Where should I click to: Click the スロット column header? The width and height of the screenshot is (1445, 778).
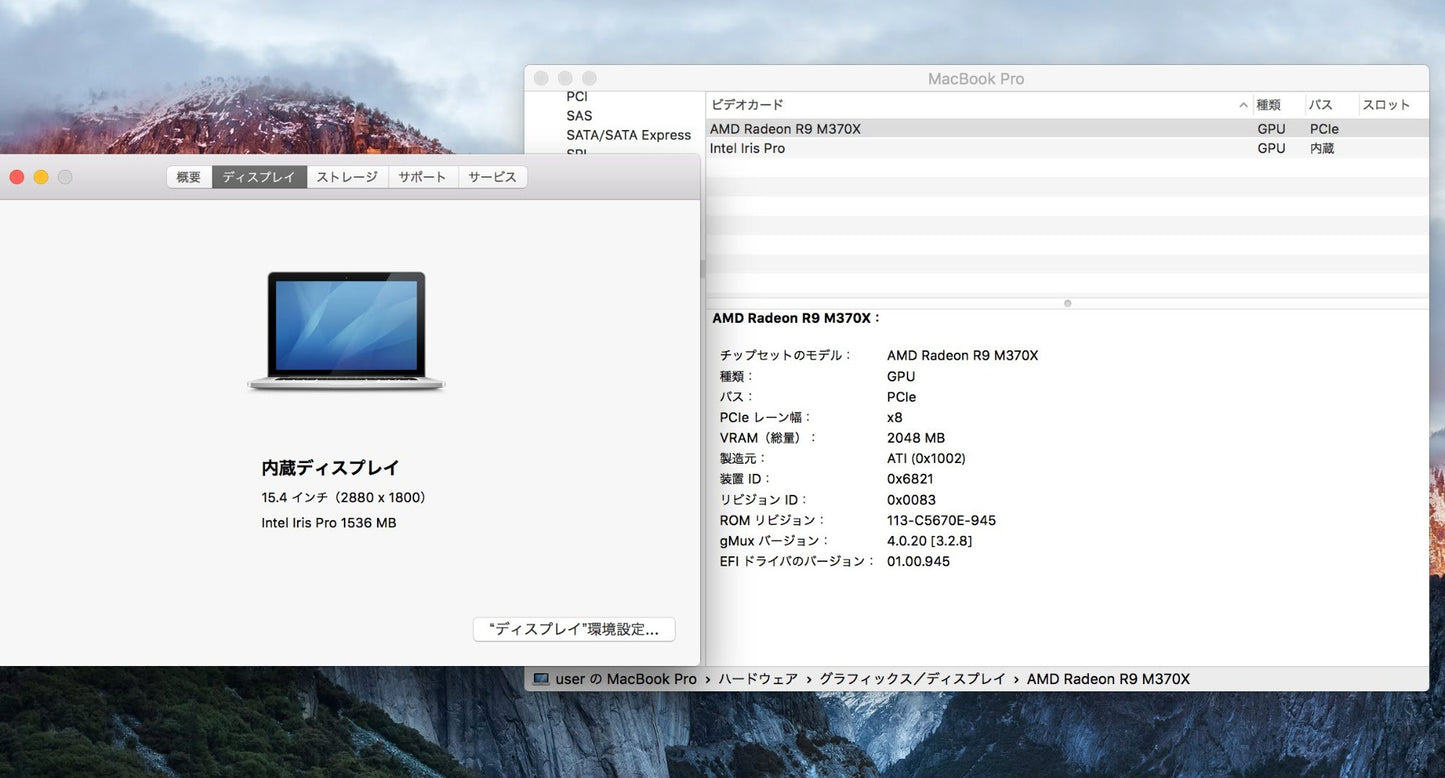[x=1393, y=105]
